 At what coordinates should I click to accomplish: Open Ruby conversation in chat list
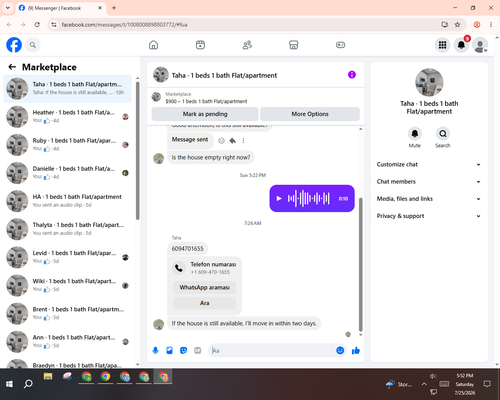[x=67, y=145]
